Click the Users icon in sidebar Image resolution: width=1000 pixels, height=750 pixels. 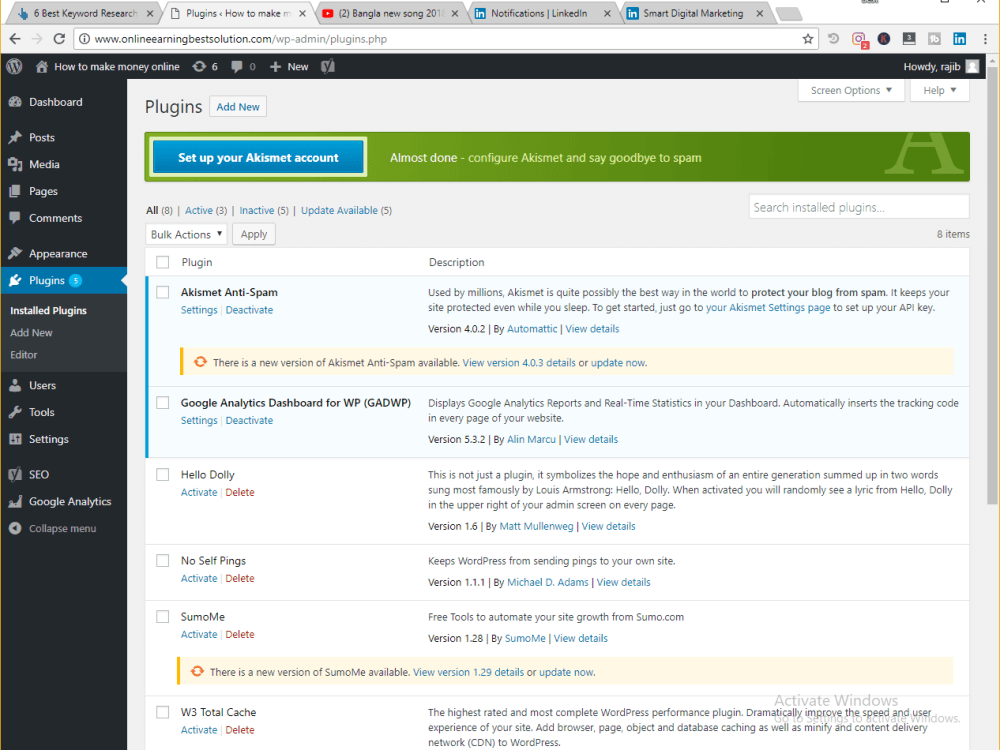pos(15,385)
